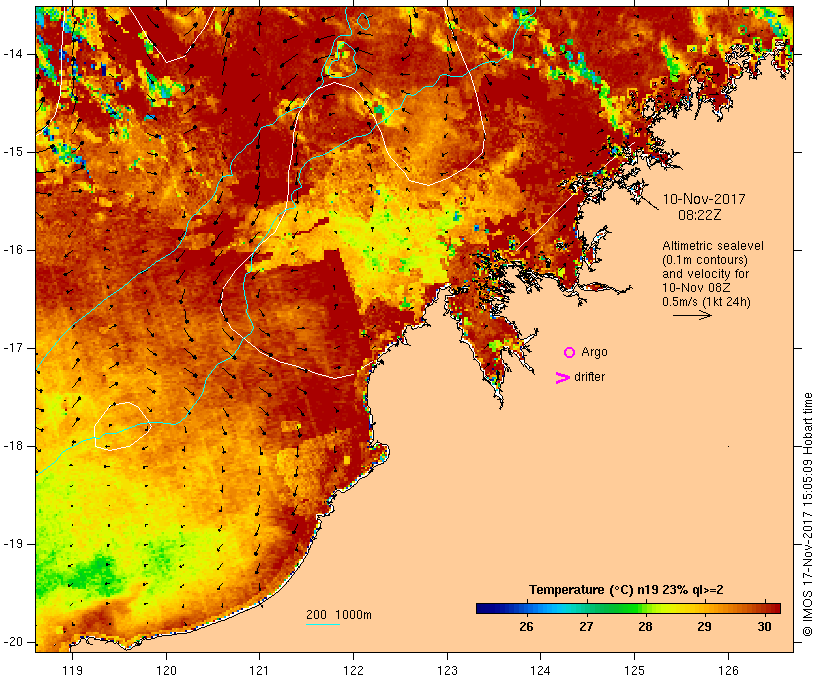Click the latitude axis label -18
This screenshot has height=680, width=820.
pos(13,446)
